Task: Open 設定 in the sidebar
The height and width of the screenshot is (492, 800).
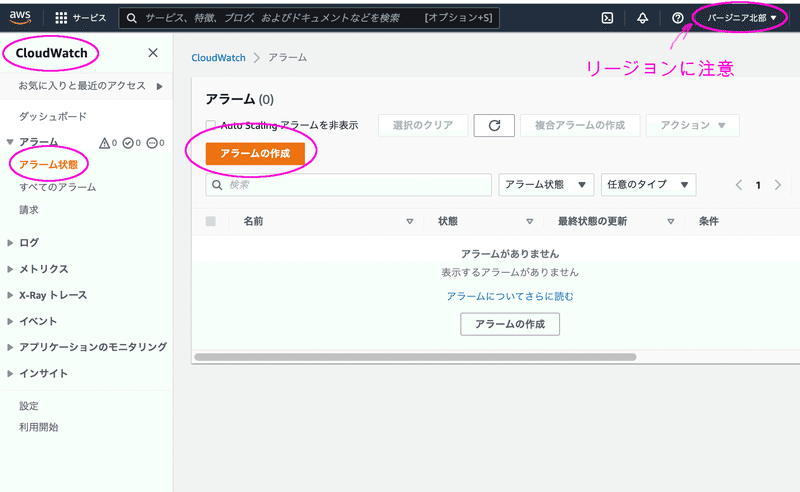Action: click(29, 406)
